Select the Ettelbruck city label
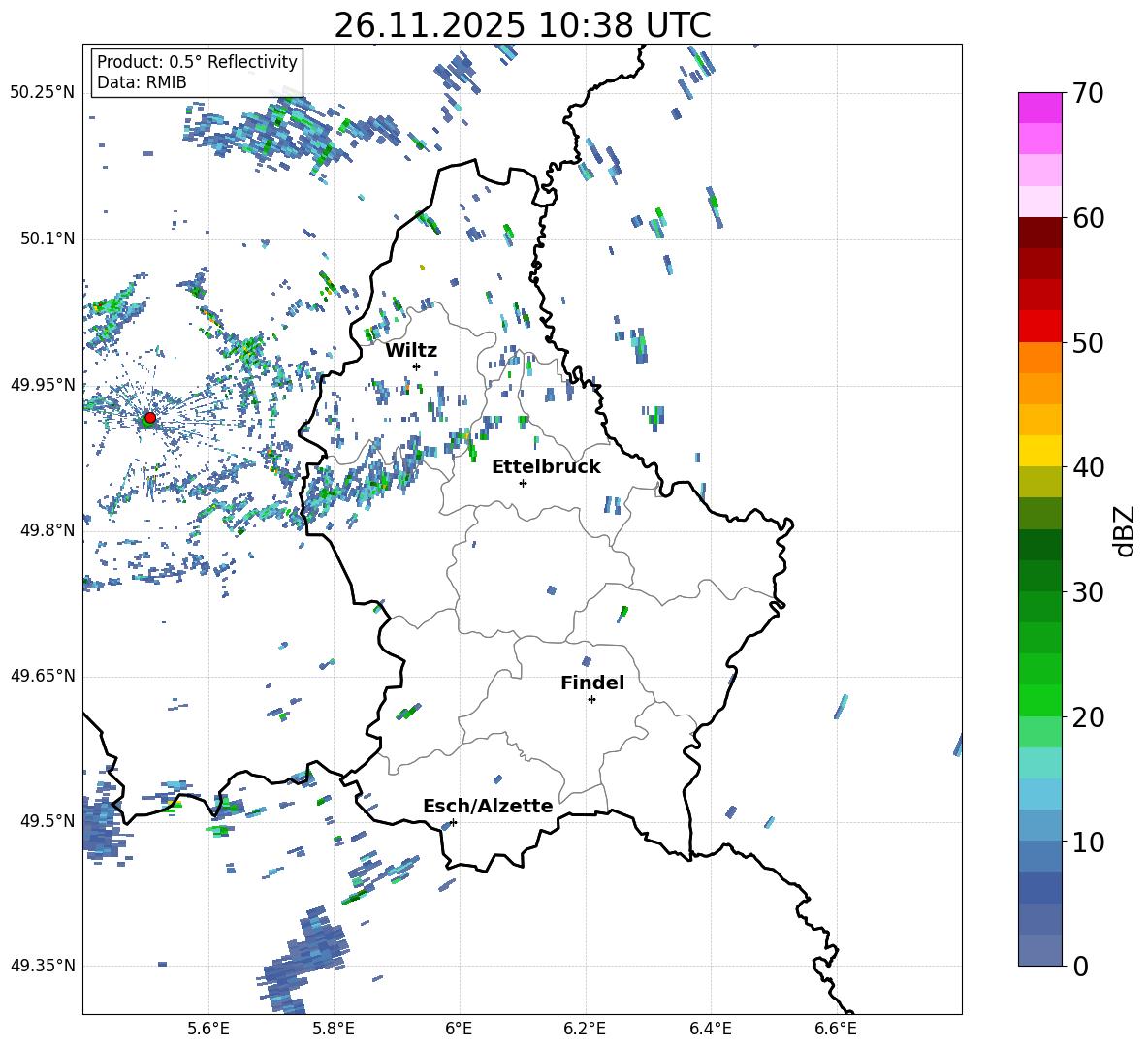The height and width of the screenshot is (1048, 1148). click(x=546, y=466)
